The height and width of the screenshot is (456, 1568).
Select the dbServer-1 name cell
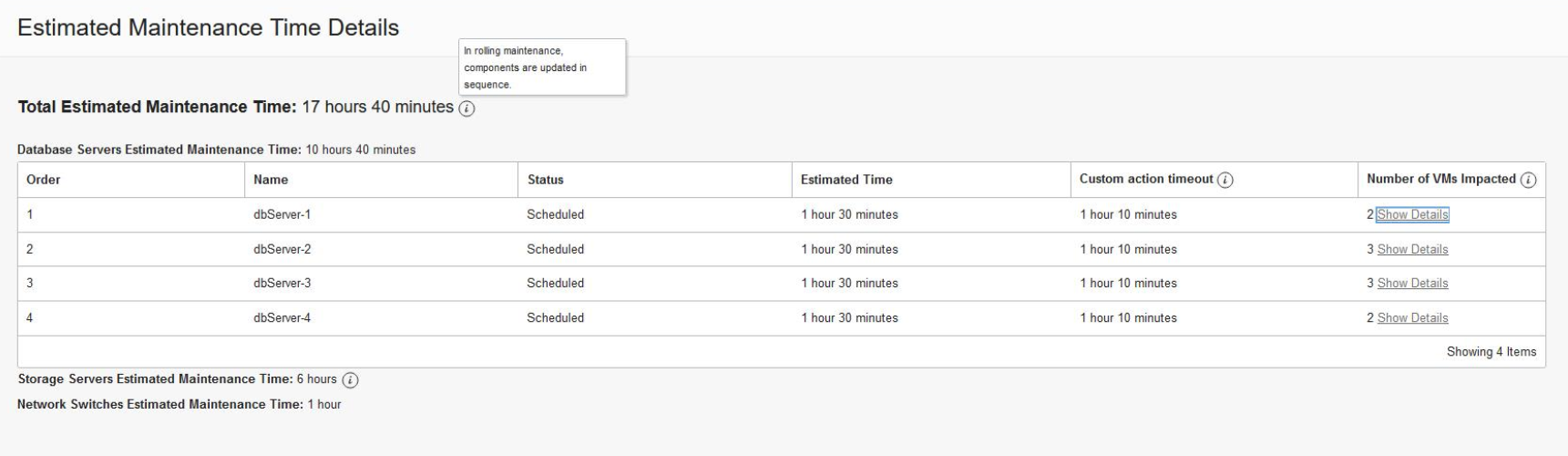[x=282, y=215]
